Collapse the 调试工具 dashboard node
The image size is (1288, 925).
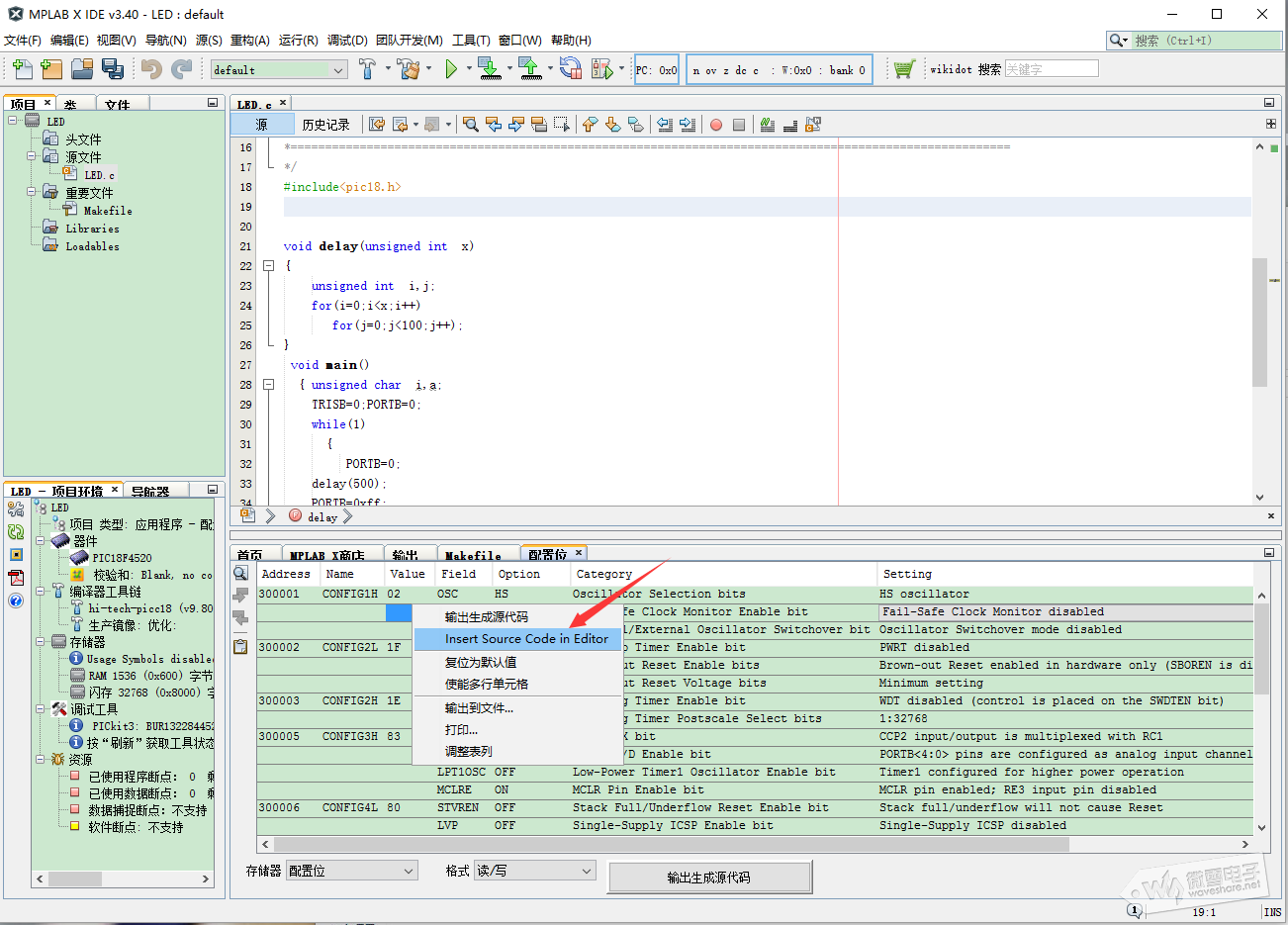pyautogui.click(x=41, y=708)
